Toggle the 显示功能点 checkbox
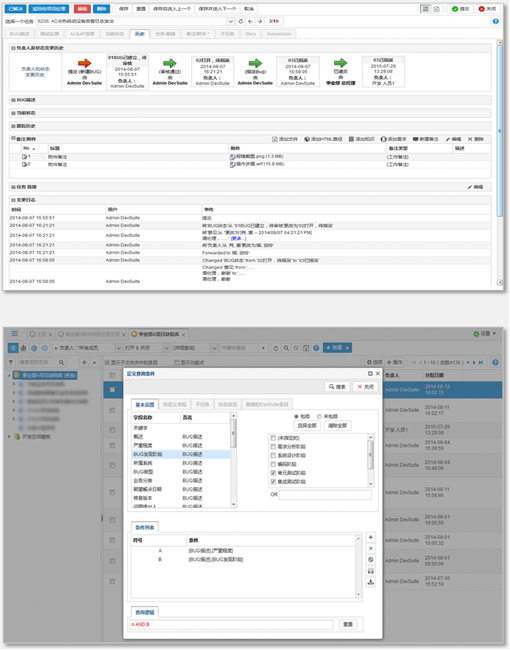The width and height of the screenshot is (510, 650). [177, 363]
